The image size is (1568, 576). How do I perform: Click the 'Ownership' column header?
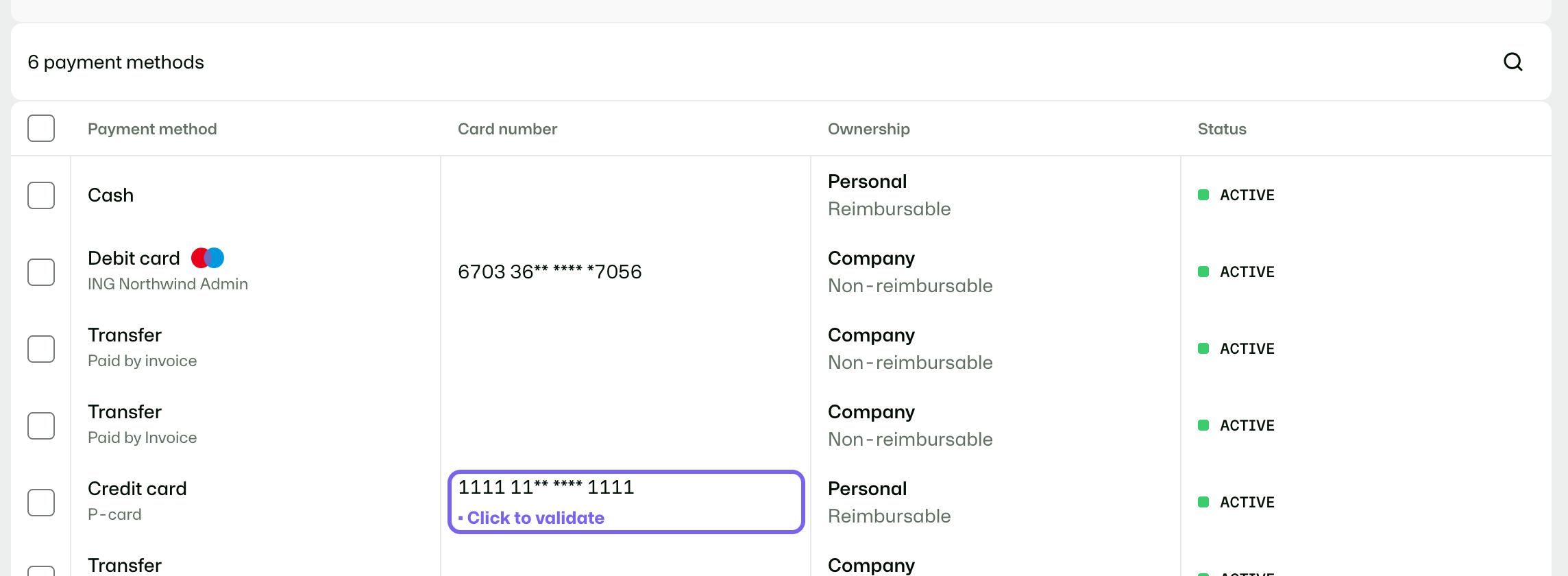point(869,129)
